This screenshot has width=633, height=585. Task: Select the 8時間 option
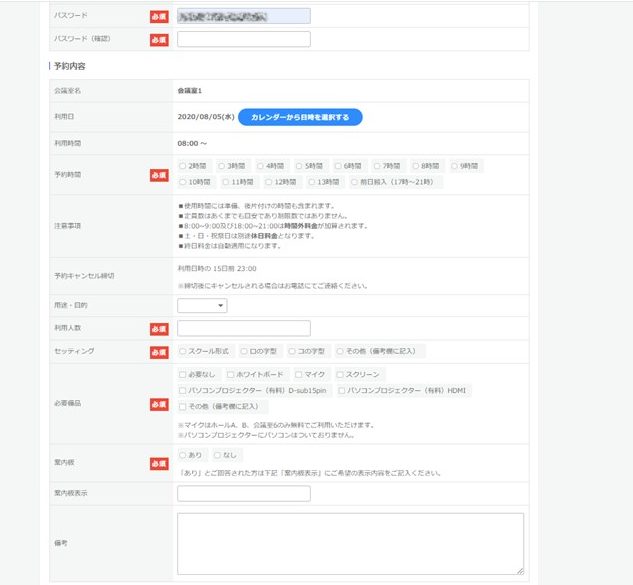click(x=415, y=166)
